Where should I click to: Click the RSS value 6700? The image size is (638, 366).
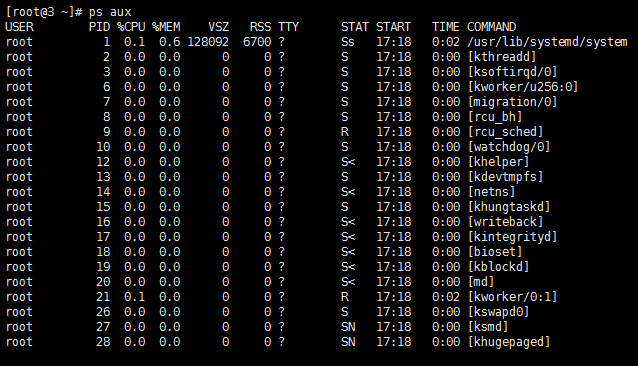point(257,42)
